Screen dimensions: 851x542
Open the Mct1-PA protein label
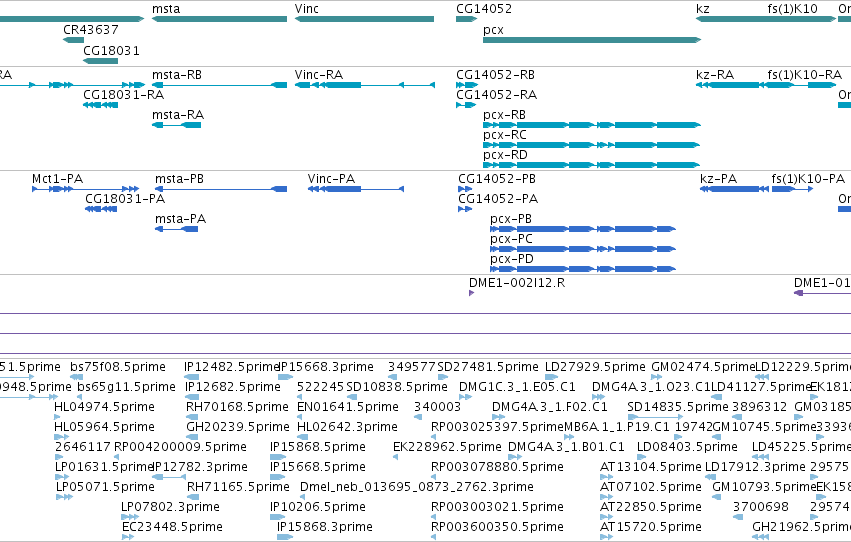[58, 179]
